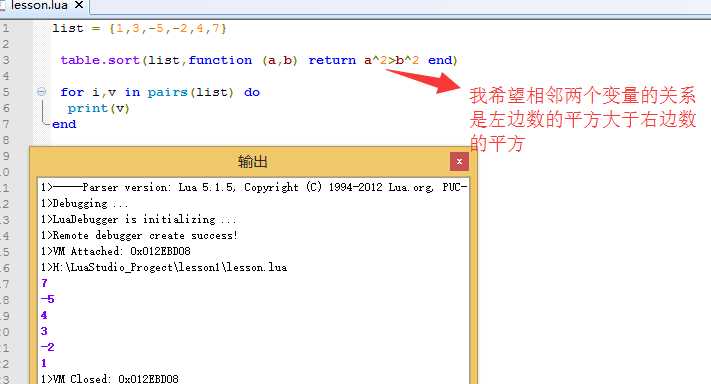The width and height of the screenshot is (711, 384).
Task: Click the list table definition line
Action: coord(139,28)
